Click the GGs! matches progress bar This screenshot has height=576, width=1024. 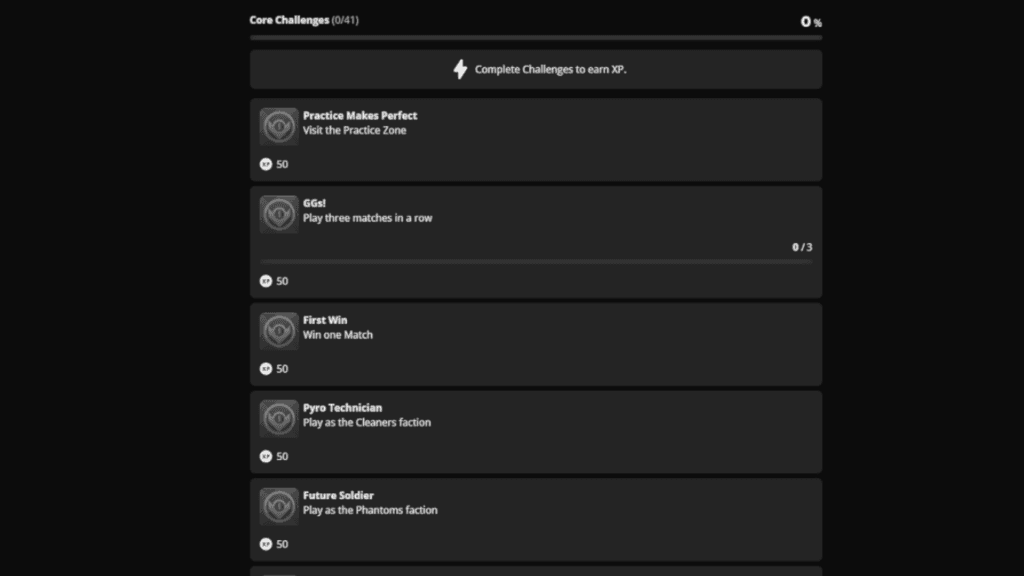[536, 262]
